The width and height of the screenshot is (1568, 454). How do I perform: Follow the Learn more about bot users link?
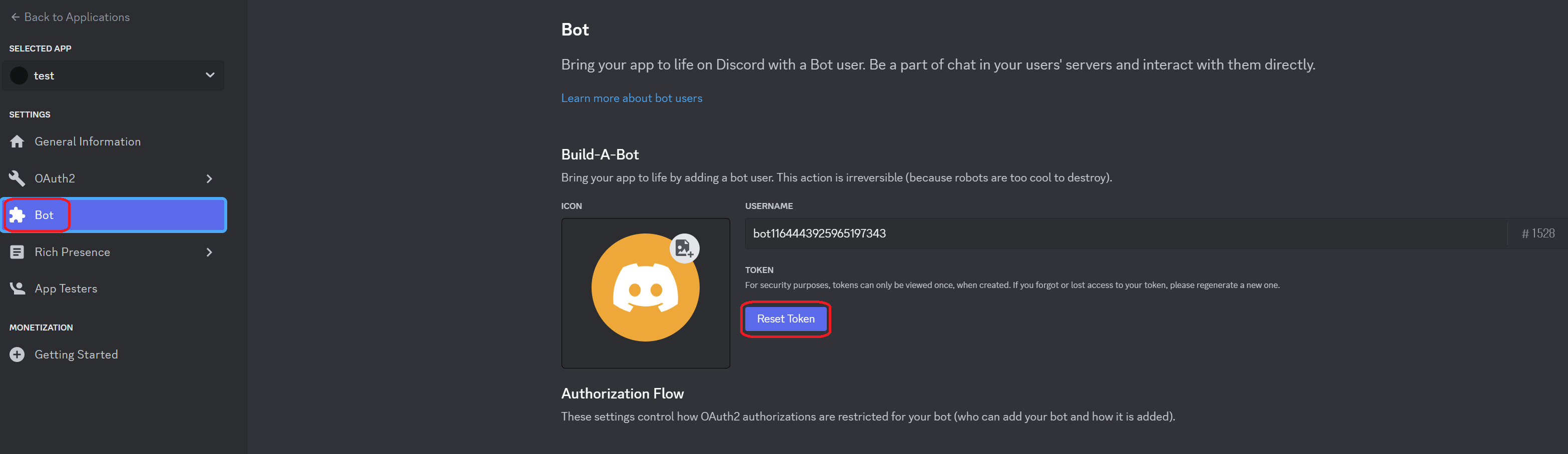631,98
